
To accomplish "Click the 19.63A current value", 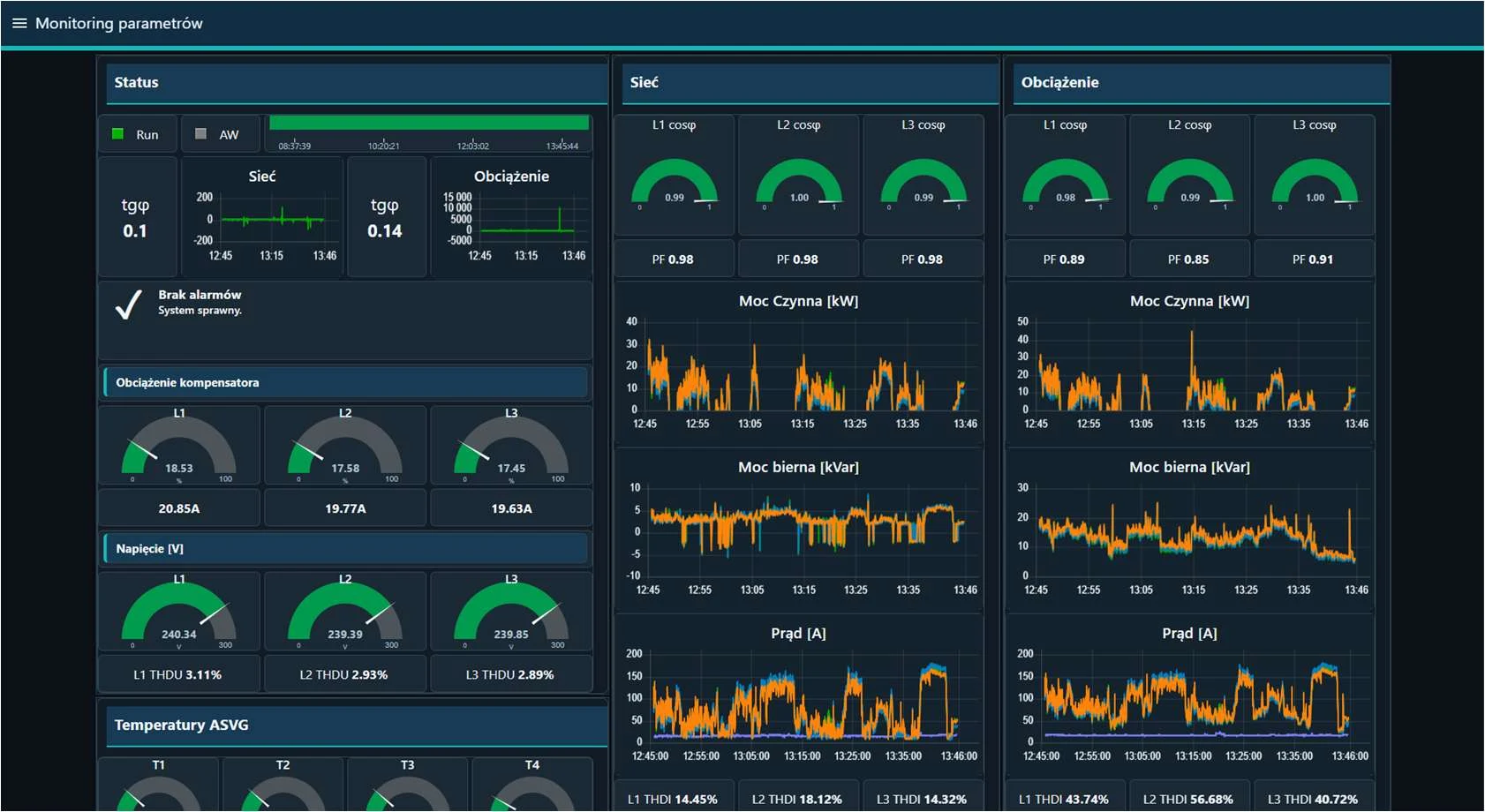I will coord(511,508).
